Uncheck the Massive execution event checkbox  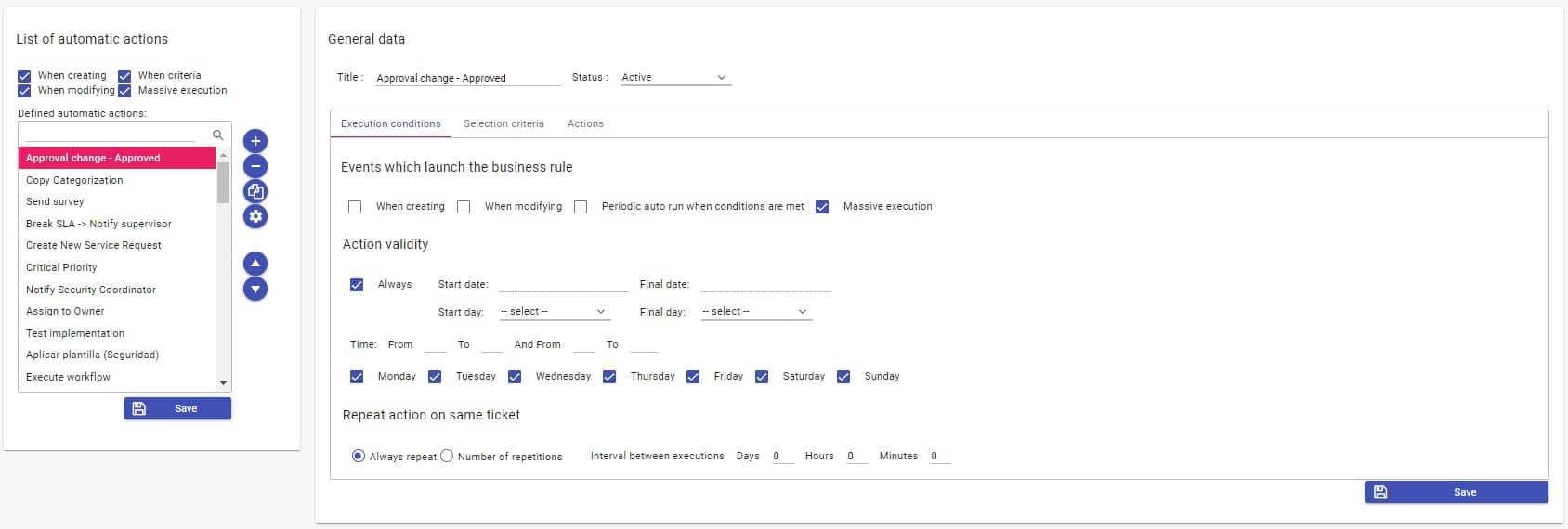click(x=822, y=207)
